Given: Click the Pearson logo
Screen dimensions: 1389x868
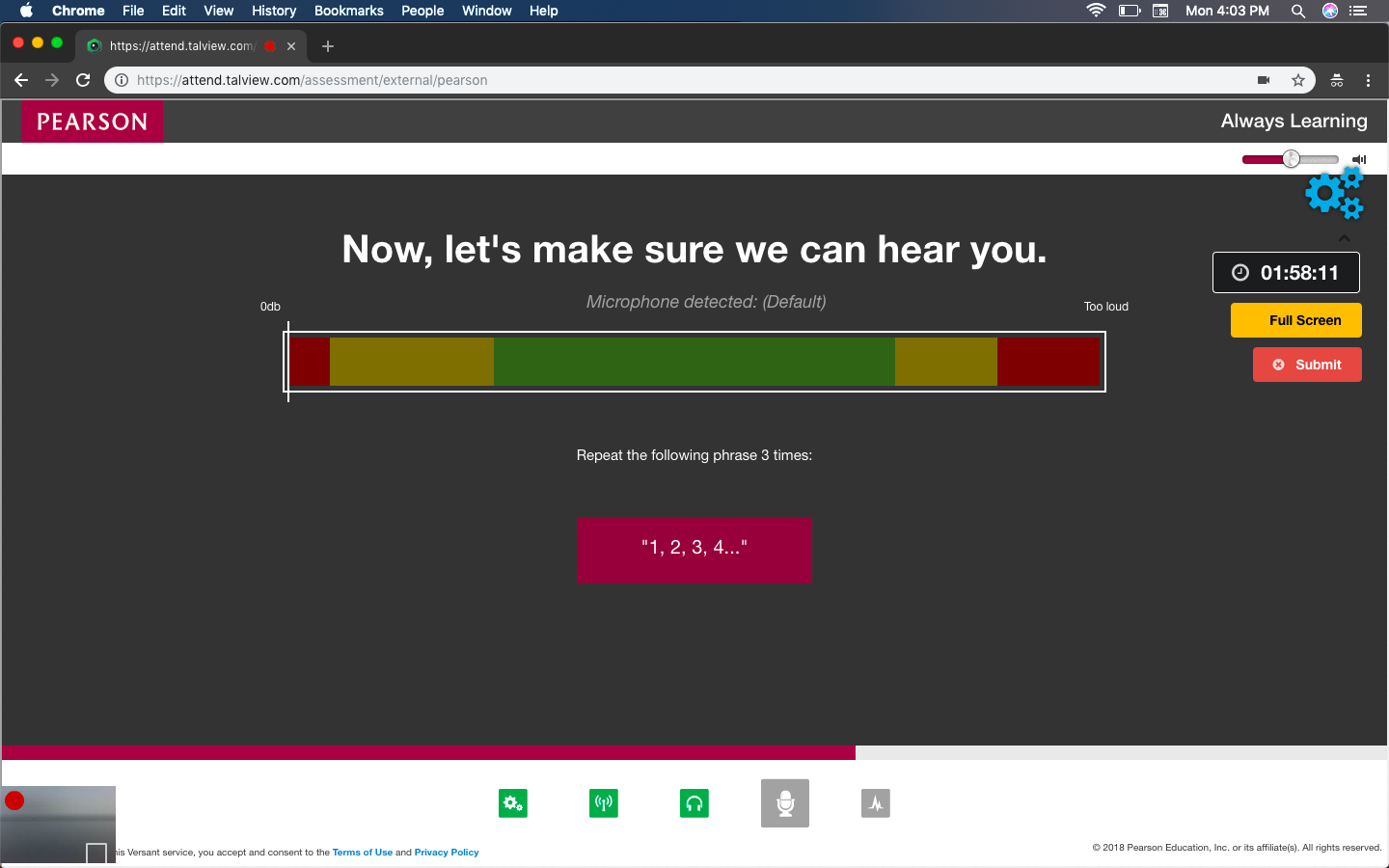Looking at the screenshot, I should tap(93, 122).
